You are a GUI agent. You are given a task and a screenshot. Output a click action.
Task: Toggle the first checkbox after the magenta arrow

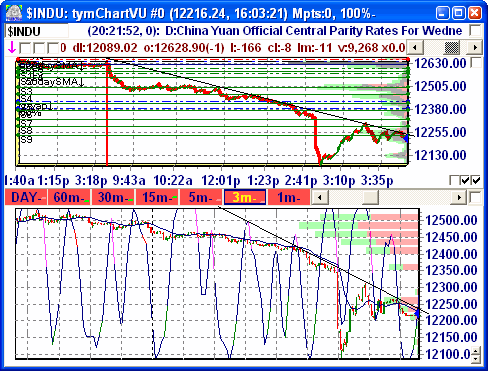click(25, 48)
